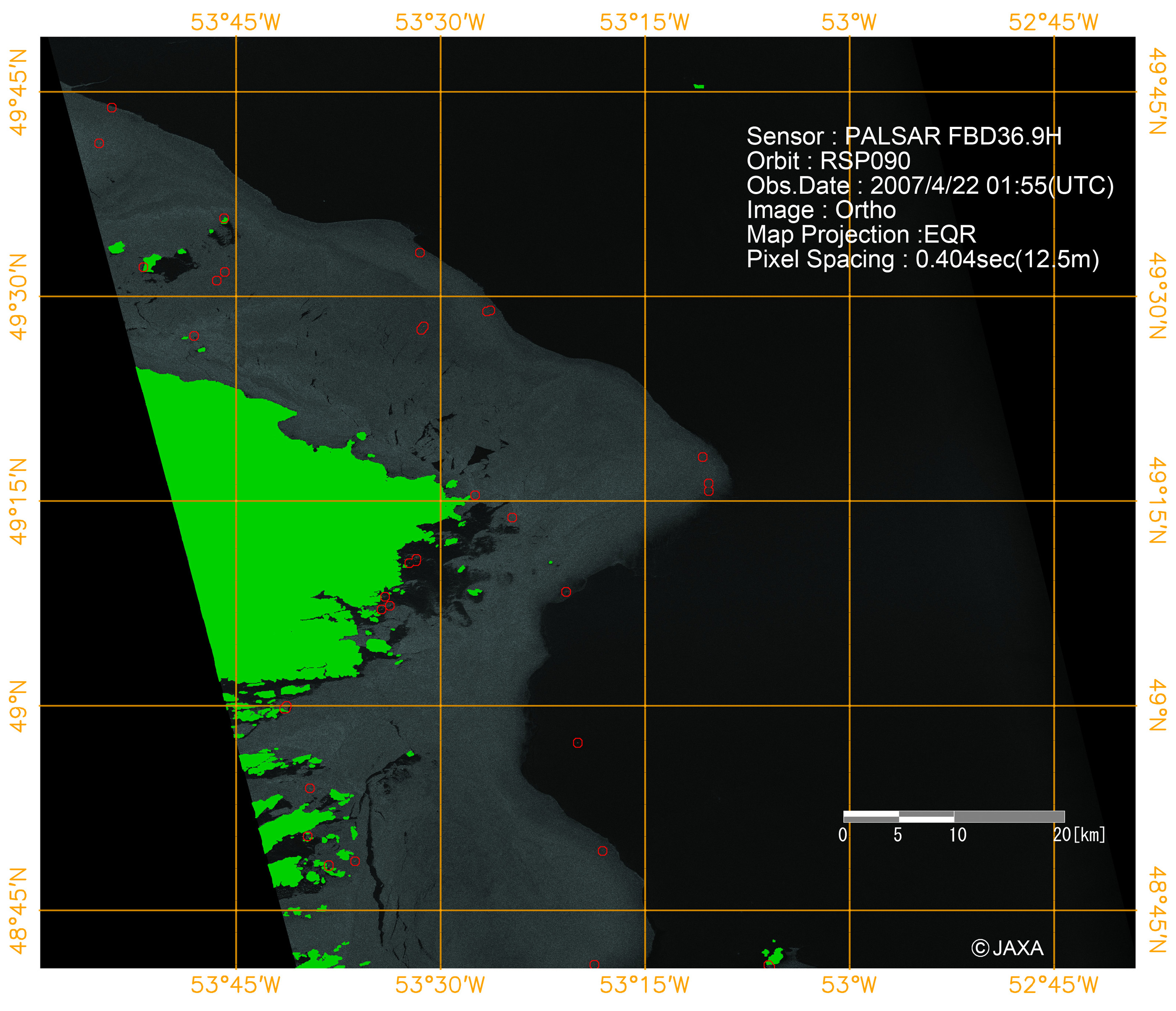Click the distance scale bar graphic

pyautogui.click(x=953, y=816)
